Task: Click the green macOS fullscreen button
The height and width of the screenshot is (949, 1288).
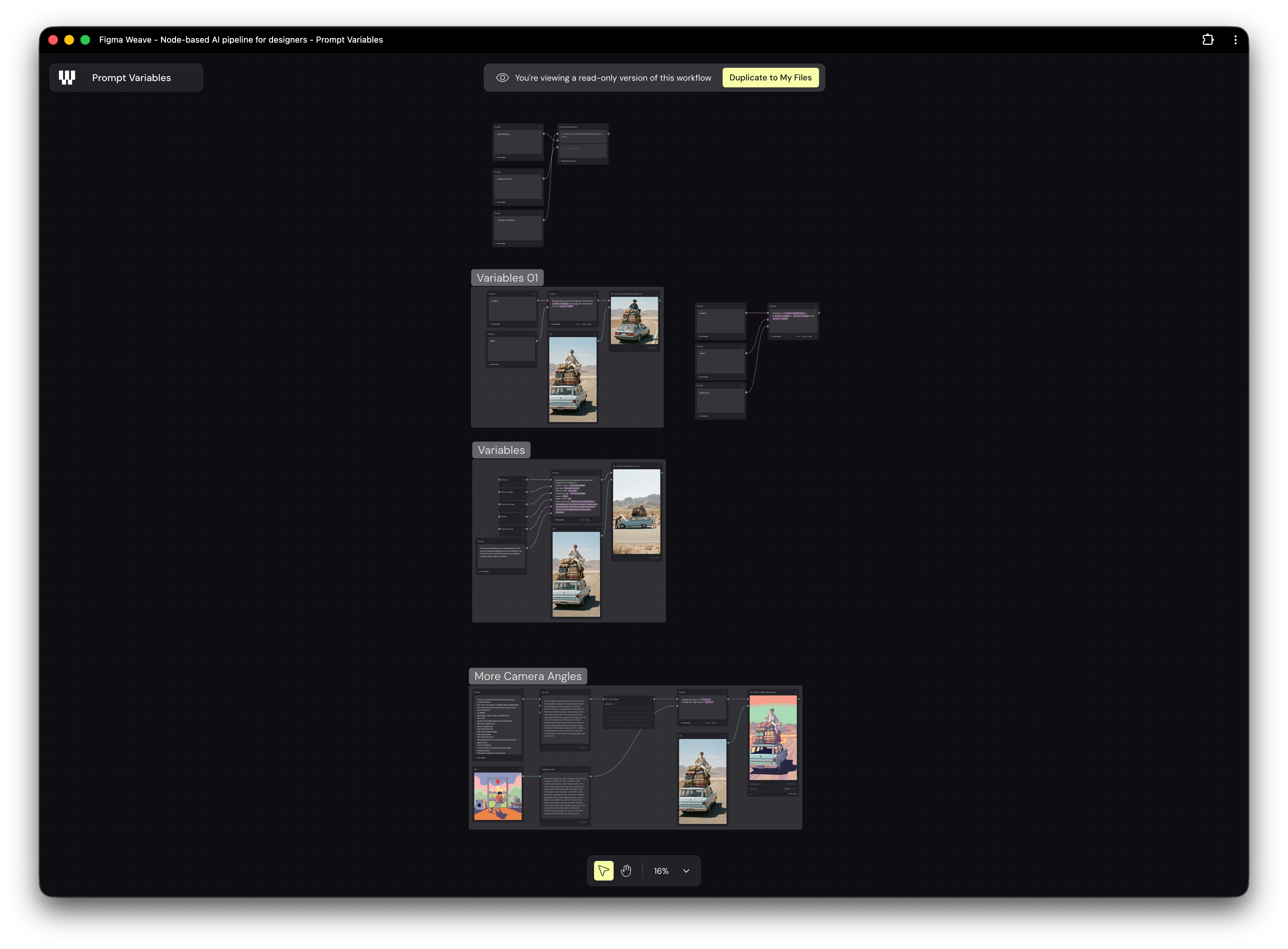Action: point(85,39)
